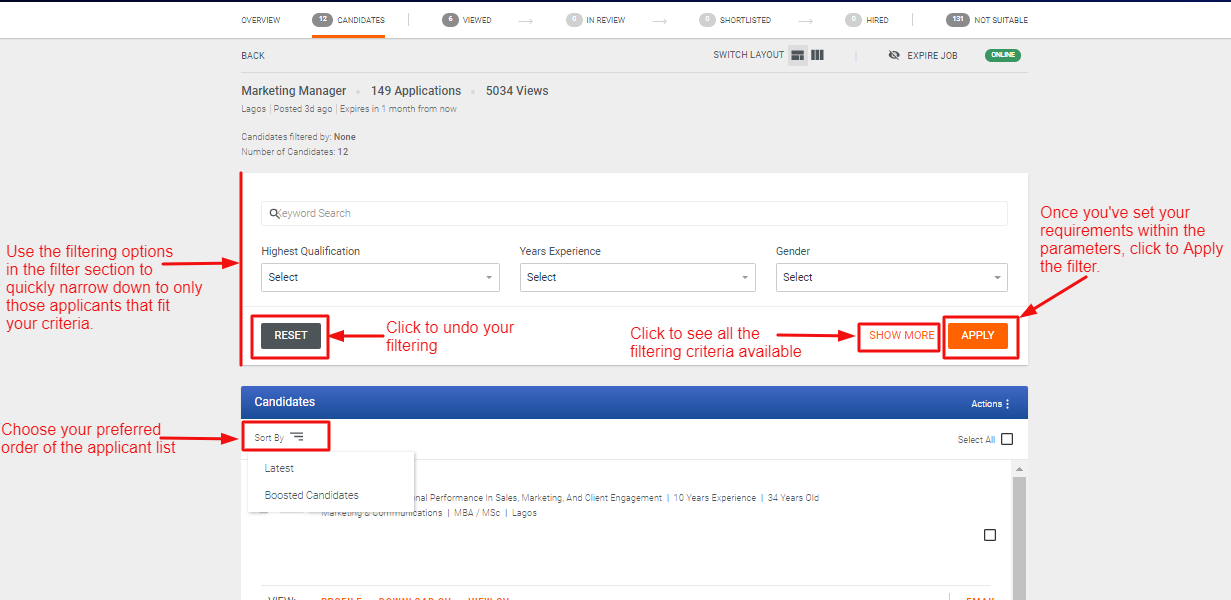Image resolution: width=1231 pixels, height=600 pixels.
Task: Open the Candidates tab
Action: pyautogui.click(x=348, y=20)
